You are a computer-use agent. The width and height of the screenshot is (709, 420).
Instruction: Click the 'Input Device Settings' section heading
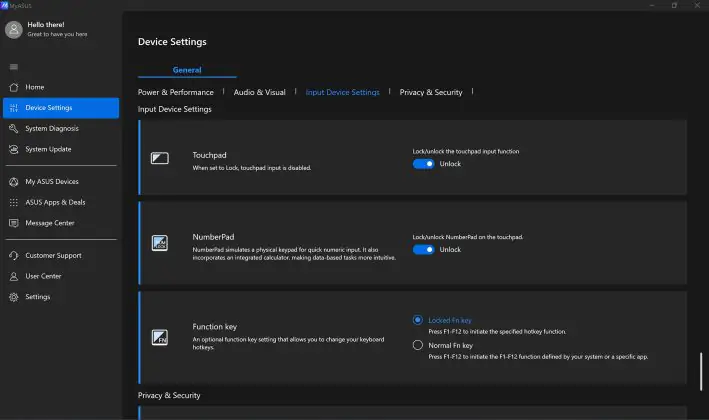(175, 109)
